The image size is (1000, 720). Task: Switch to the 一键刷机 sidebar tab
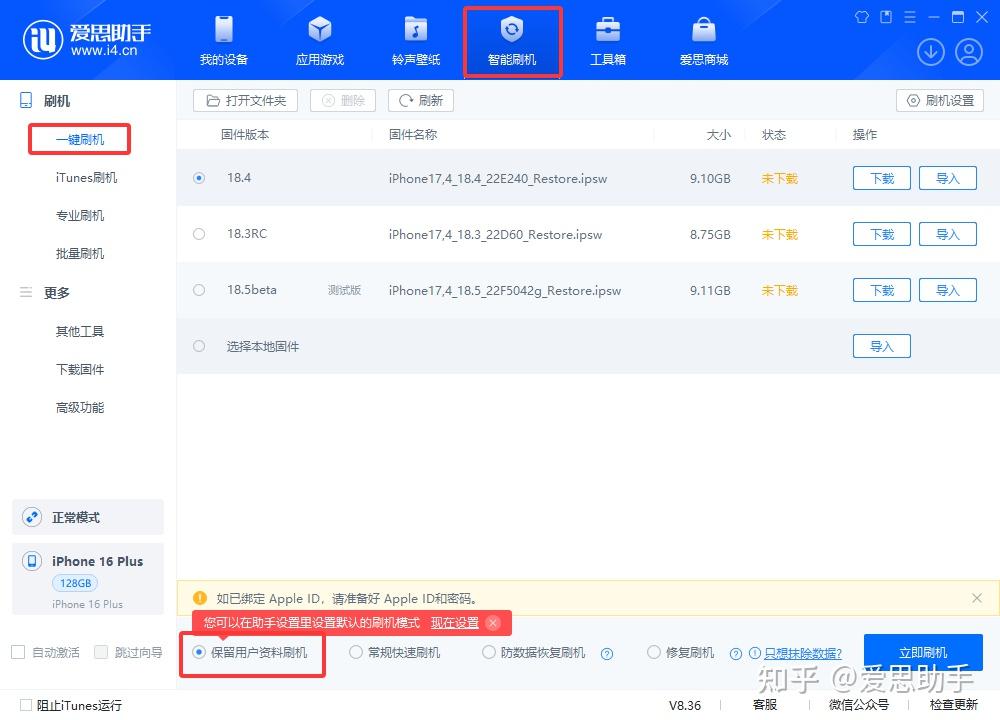(x=79, y=138)
